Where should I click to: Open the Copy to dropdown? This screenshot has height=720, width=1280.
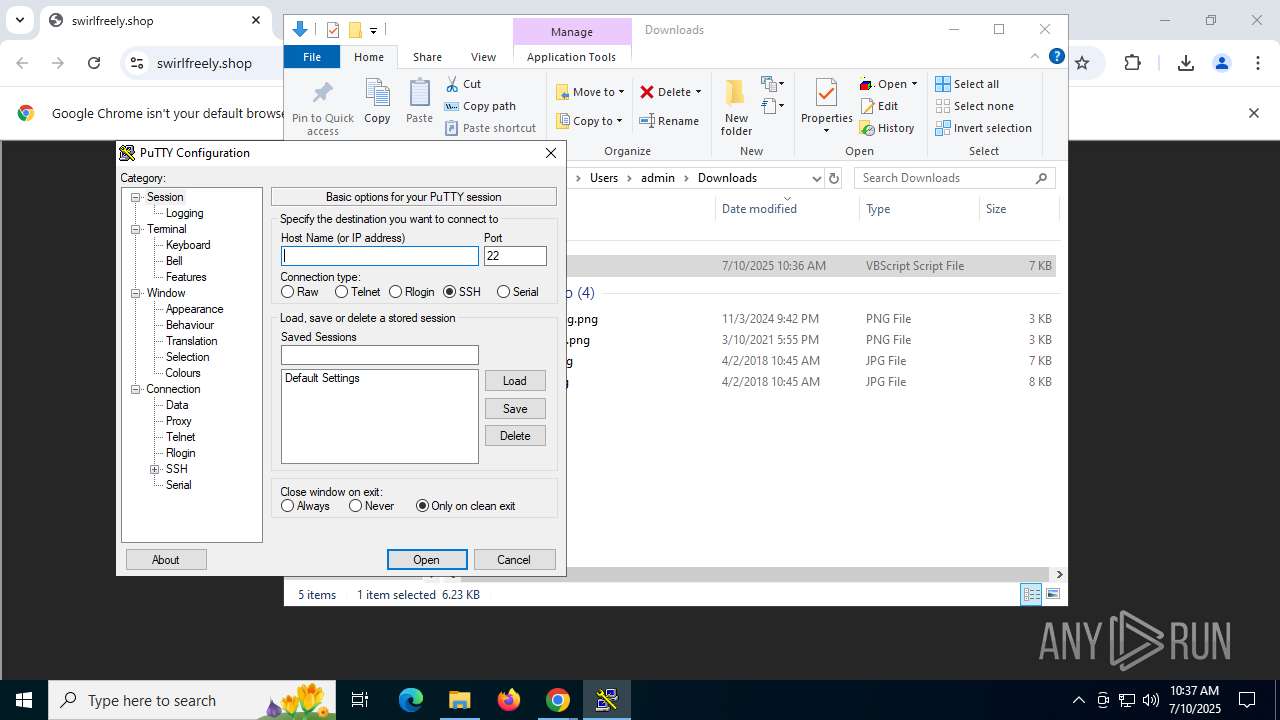(x=590, y=121)
